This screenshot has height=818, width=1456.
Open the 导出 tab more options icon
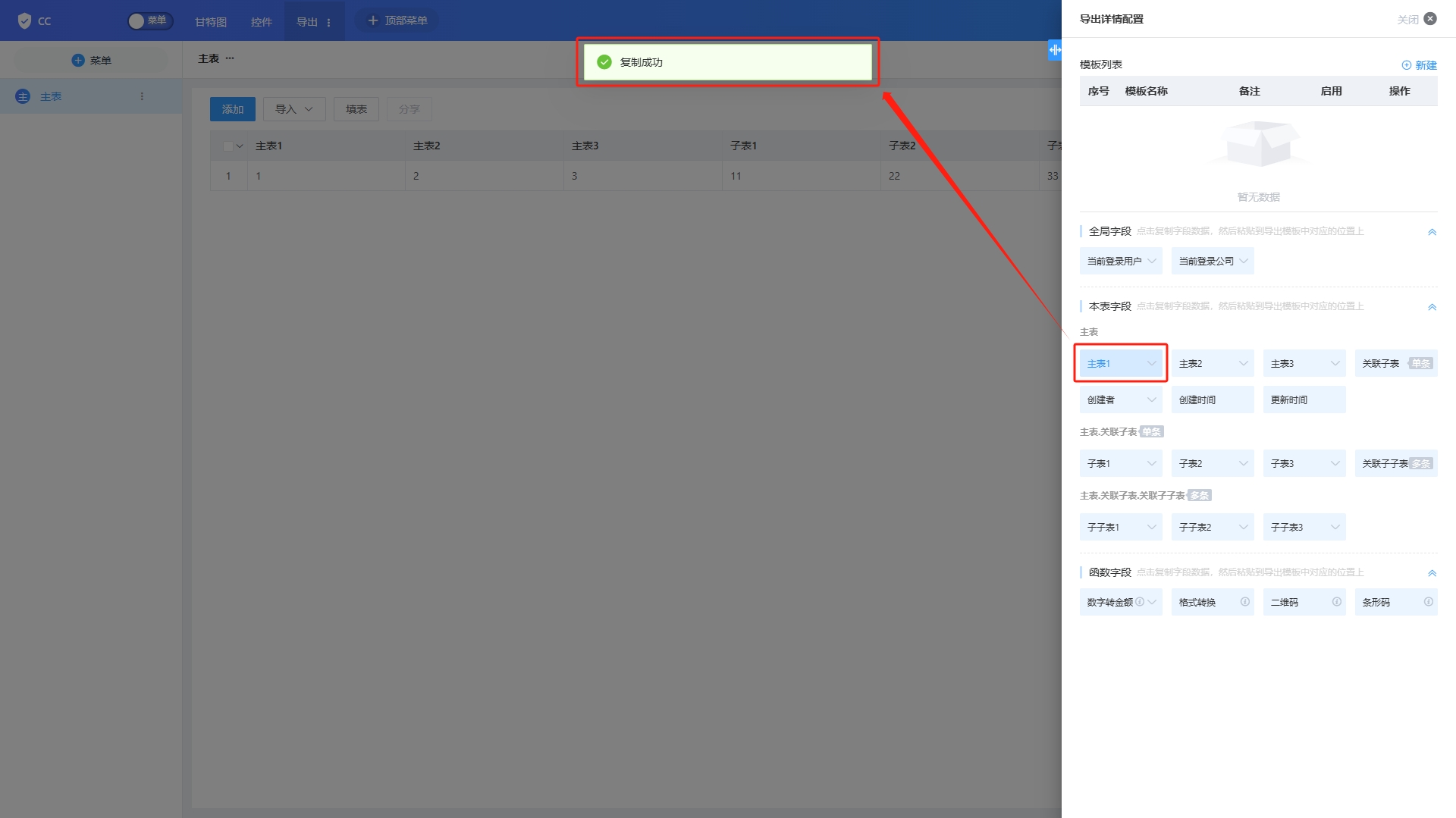(x=328, y=22)
